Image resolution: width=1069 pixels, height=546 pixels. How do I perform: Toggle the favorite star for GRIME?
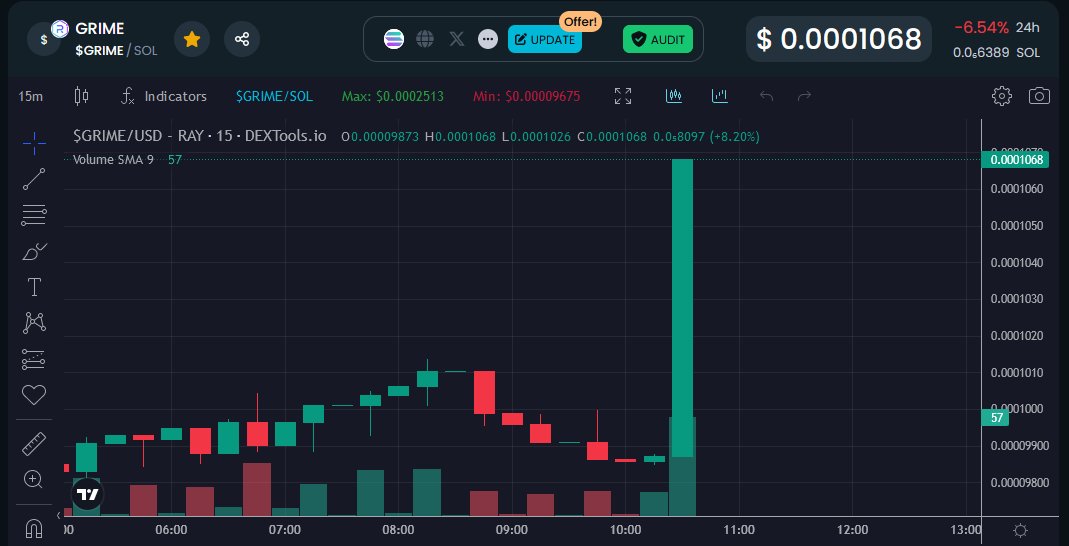(x=192, y=40)
